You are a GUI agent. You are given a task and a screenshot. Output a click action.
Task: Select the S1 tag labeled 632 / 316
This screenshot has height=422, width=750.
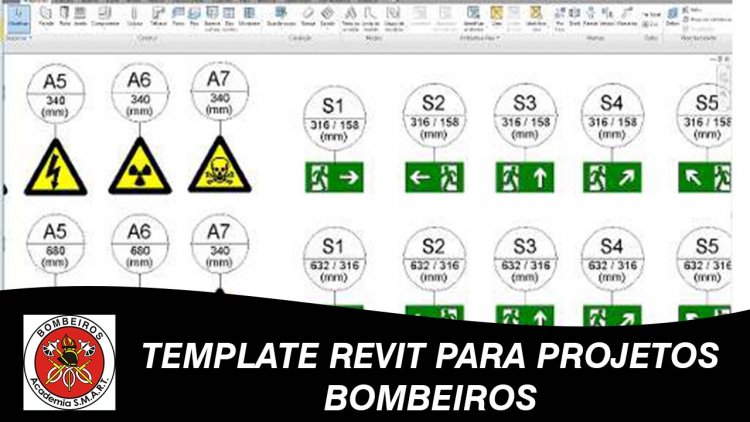(x=334, y=259)
